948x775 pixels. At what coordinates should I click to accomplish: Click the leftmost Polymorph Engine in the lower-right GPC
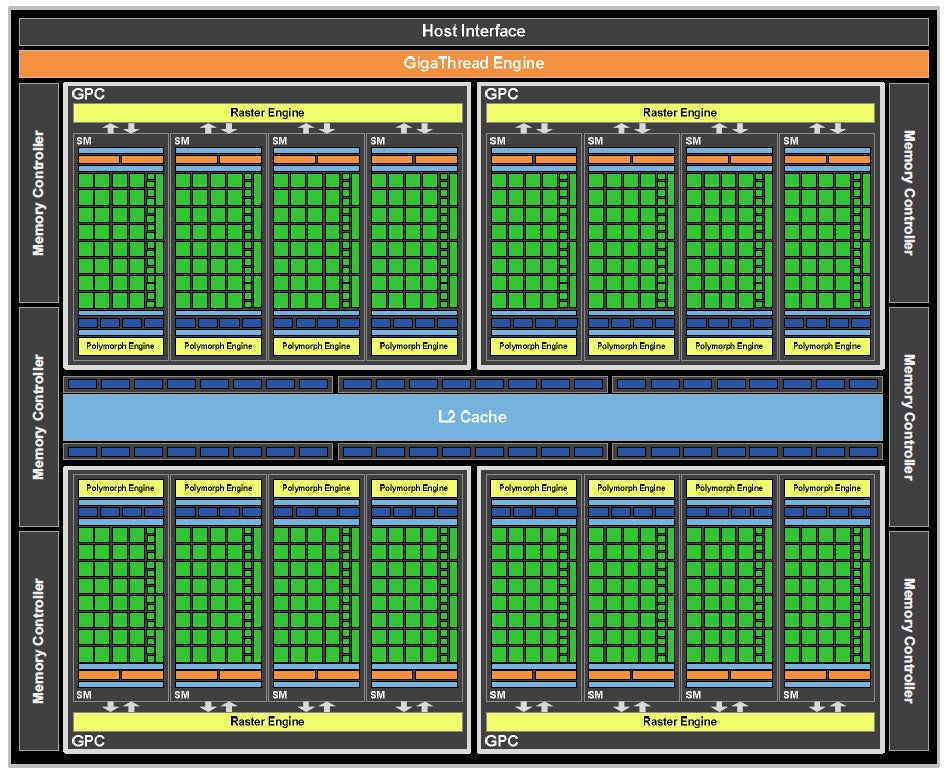click(534, 488)
